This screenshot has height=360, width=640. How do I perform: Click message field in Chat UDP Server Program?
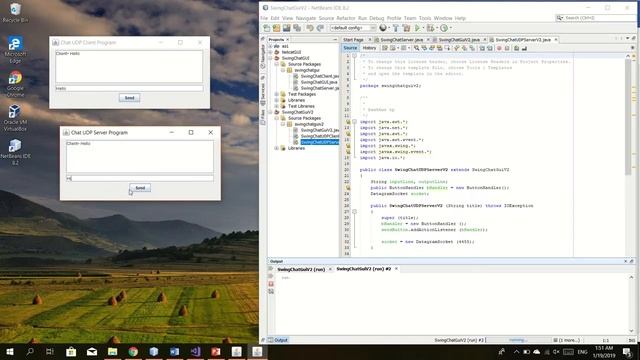pos(140,178)
